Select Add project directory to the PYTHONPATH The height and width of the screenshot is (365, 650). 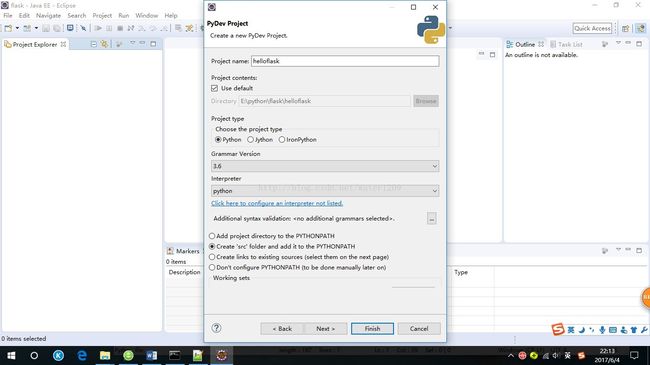pyautogui.click(x=212, y=236)
